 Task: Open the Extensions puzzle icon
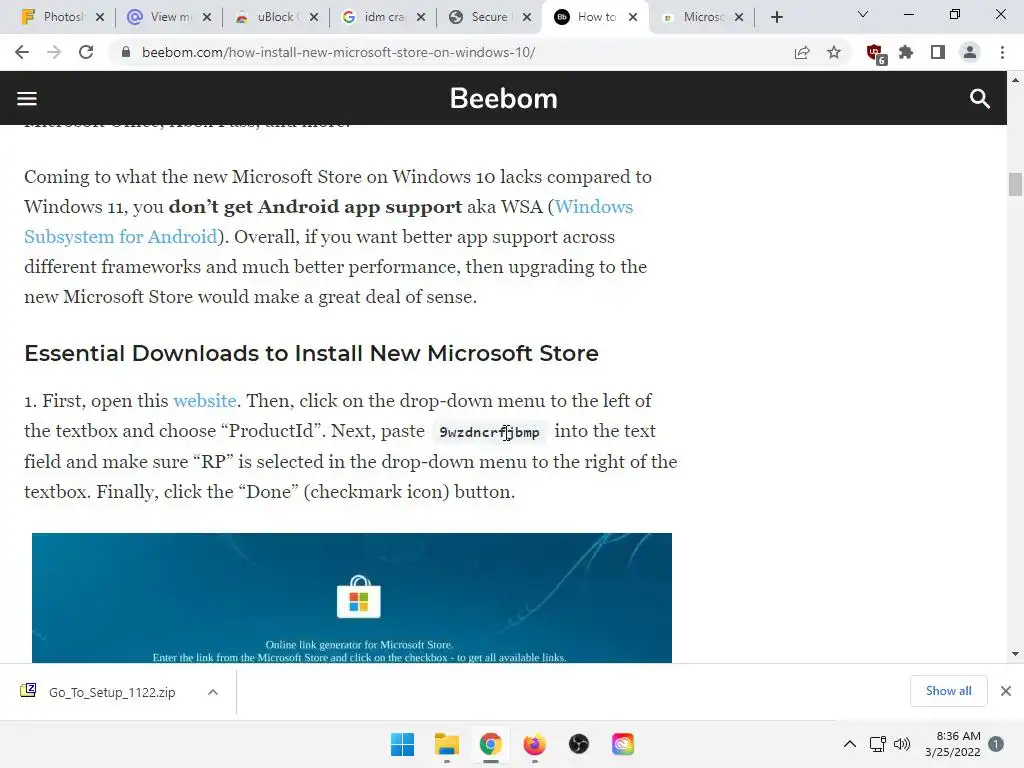[906, 52]
